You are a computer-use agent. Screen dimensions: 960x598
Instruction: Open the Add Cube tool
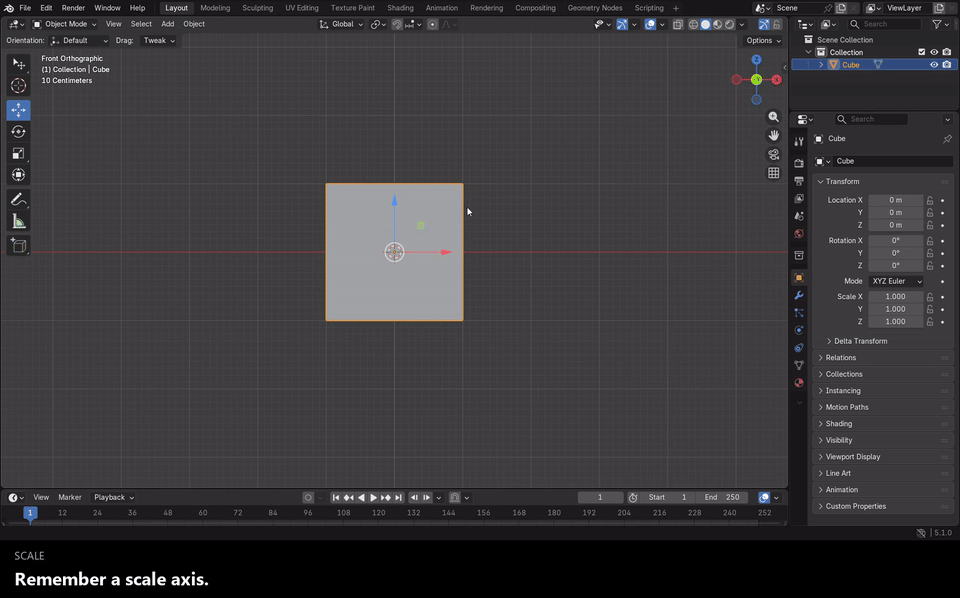18,246
